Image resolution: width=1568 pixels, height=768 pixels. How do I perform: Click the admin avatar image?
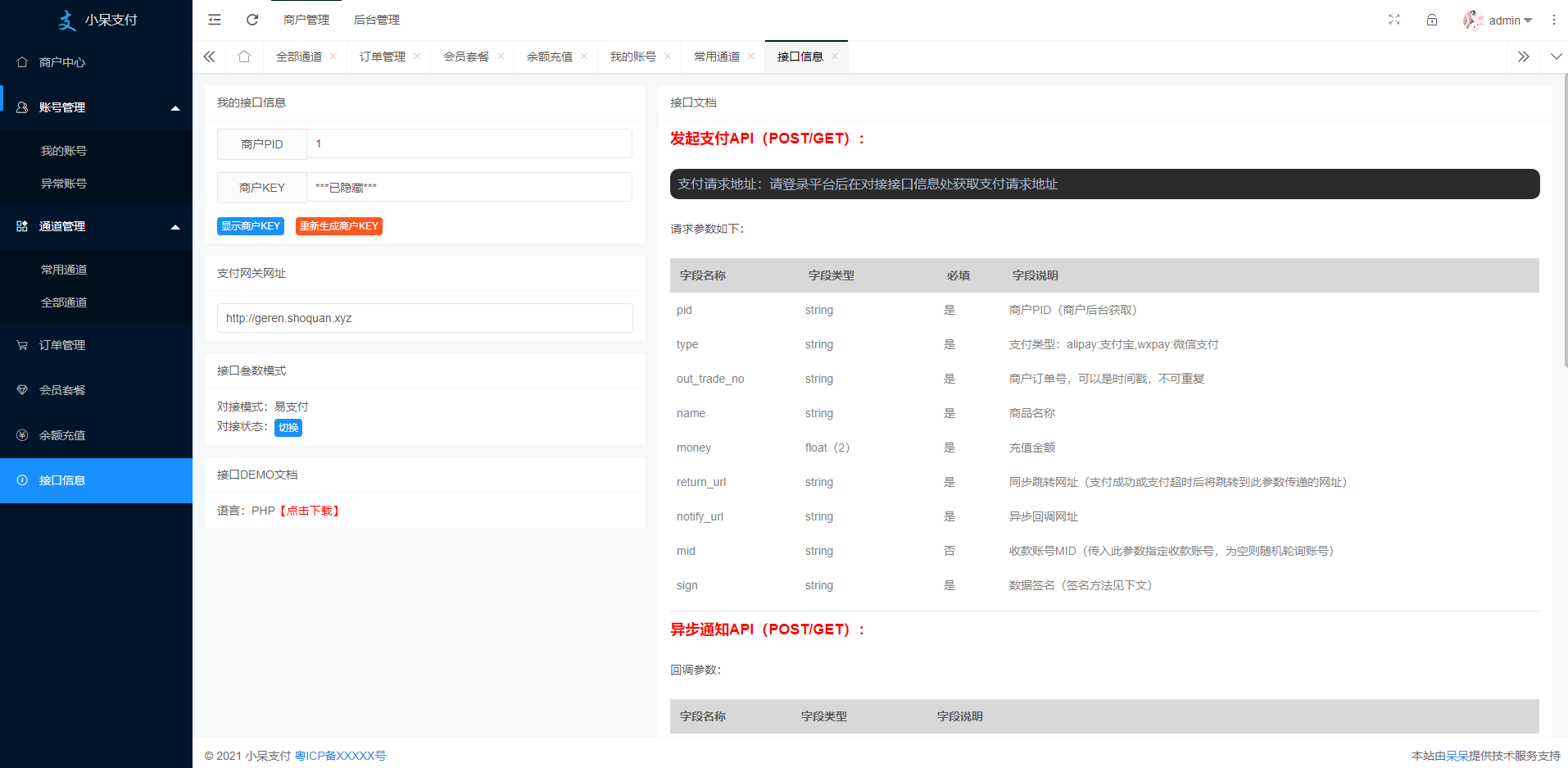(x=1473, y=20)
